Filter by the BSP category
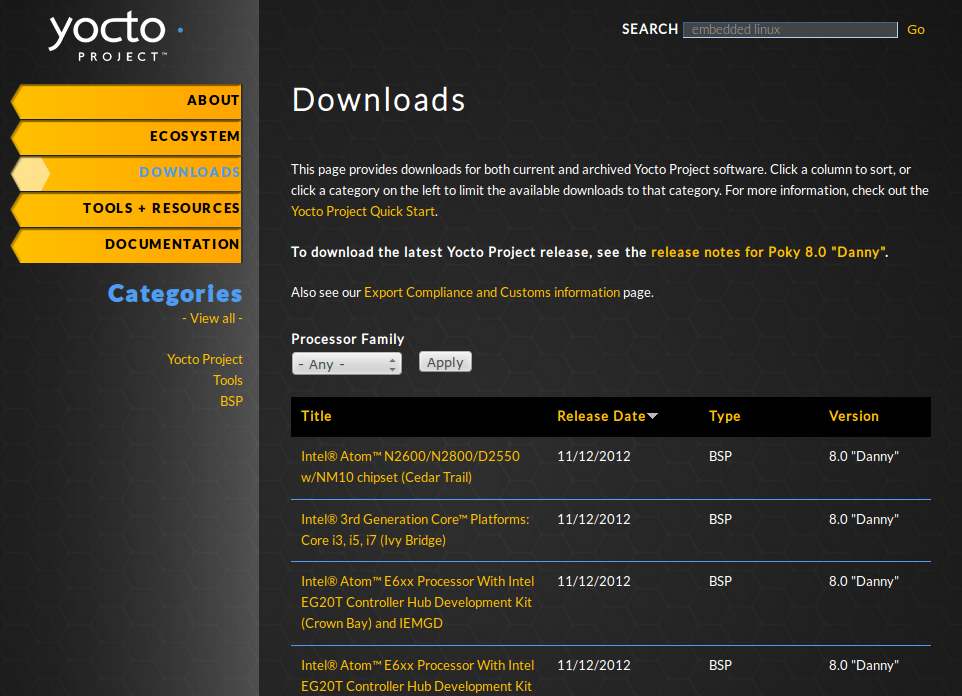This screenshot has width=962, height=696. coord(231,401)
